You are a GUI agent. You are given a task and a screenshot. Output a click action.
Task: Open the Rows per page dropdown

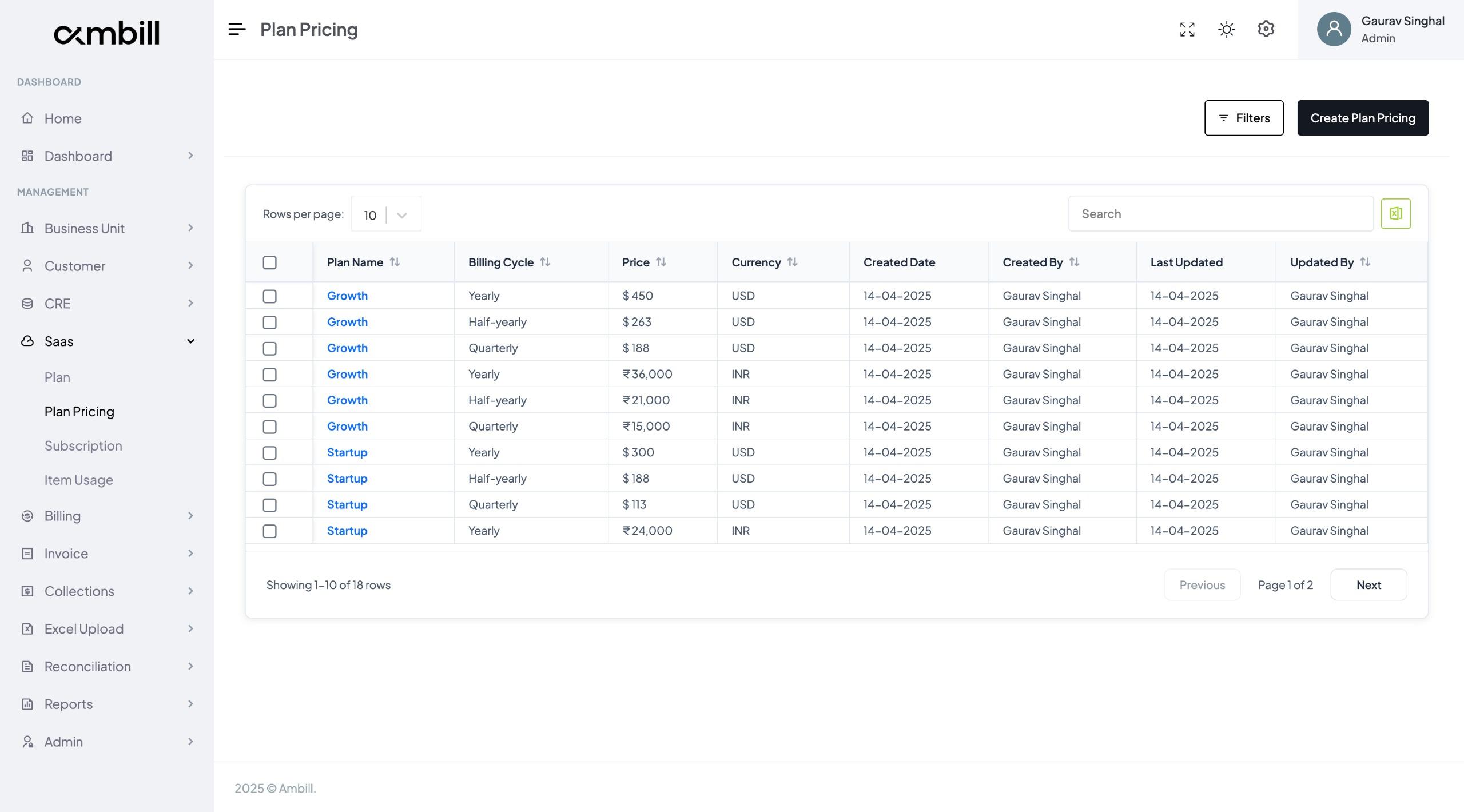click(x=385, y=213)
